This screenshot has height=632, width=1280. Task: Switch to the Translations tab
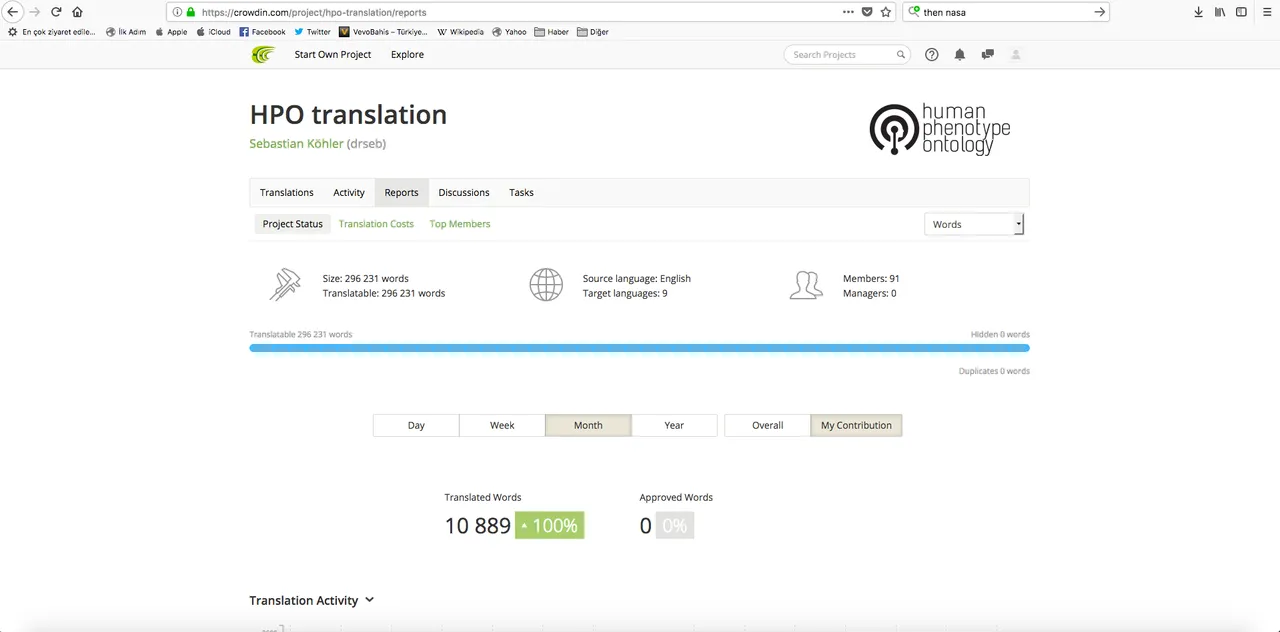(287, 192)
